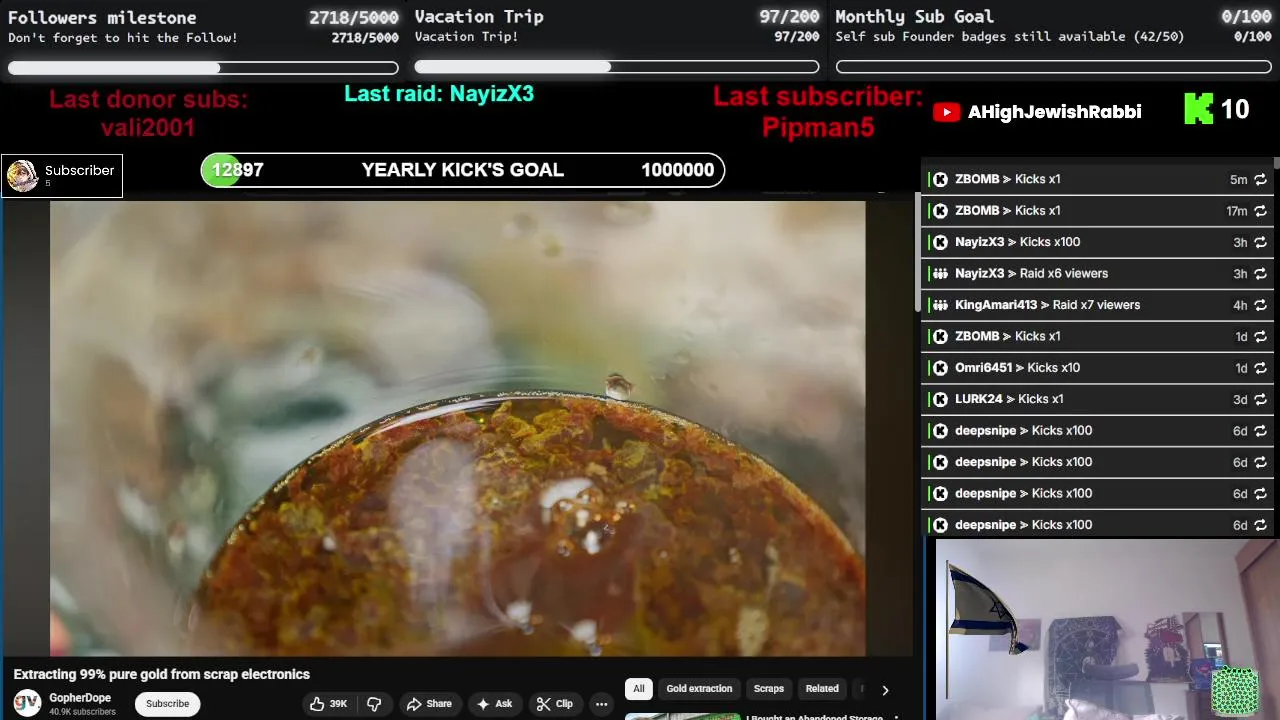Subscribe to the GopherDope channel
Viewport: 1280px width, 720px height.
167,704
